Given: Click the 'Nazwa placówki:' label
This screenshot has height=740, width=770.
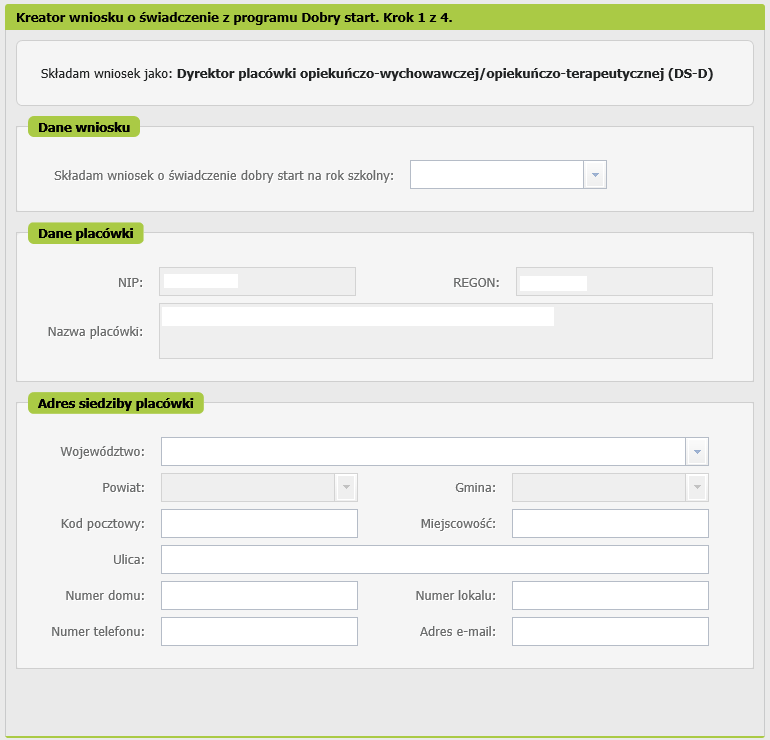Looking at the screenshot, I should coord(95,331).
